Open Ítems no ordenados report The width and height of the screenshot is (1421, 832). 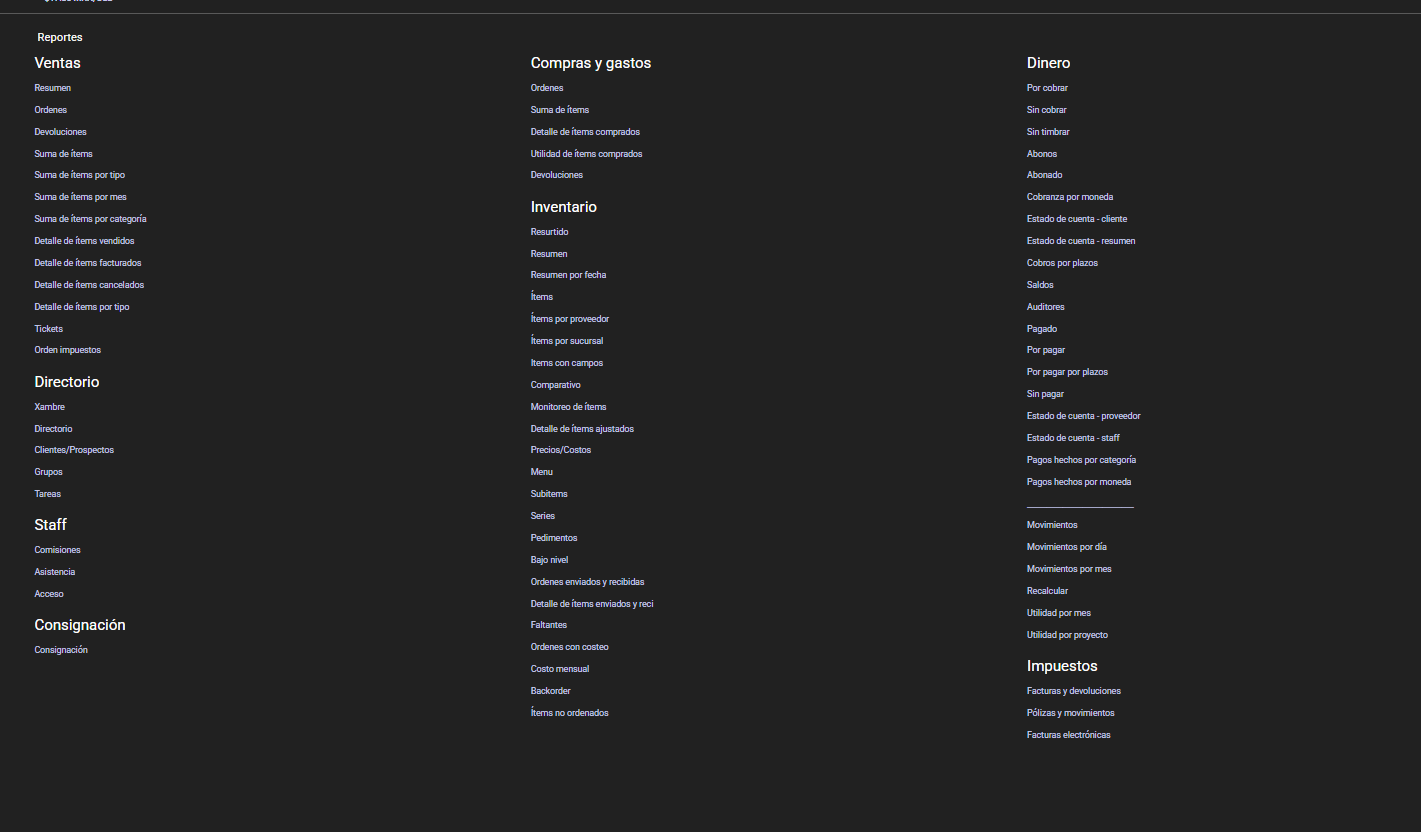[570, 713]
